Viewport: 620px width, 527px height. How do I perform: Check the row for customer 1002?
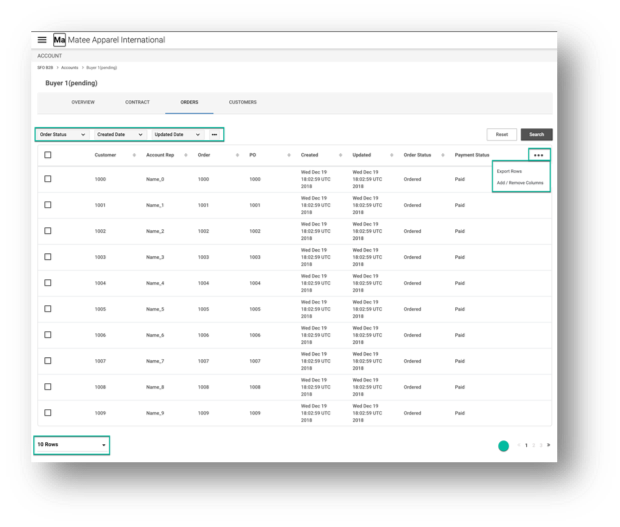point(48,230)
